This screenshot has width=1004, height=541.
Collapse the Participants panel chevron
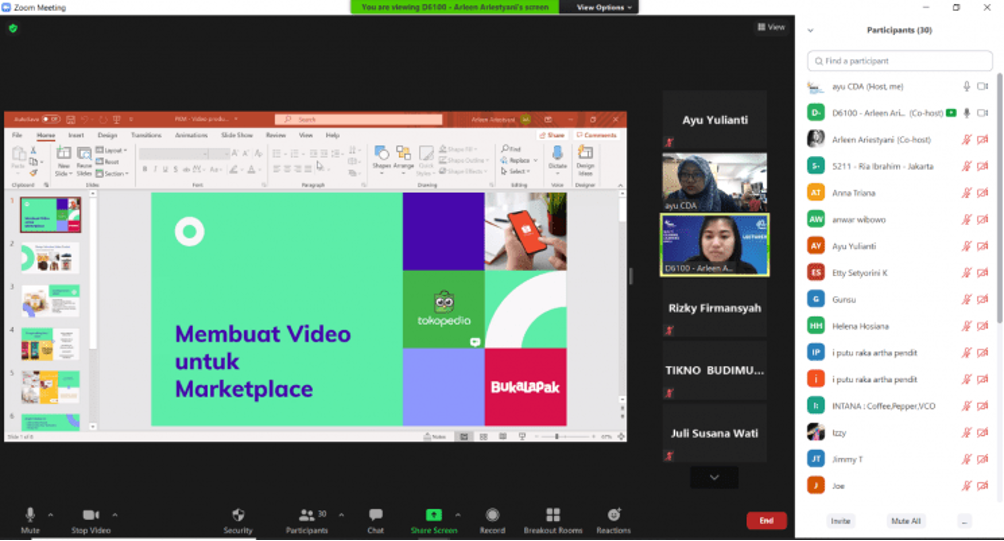(x=811, y=30)
